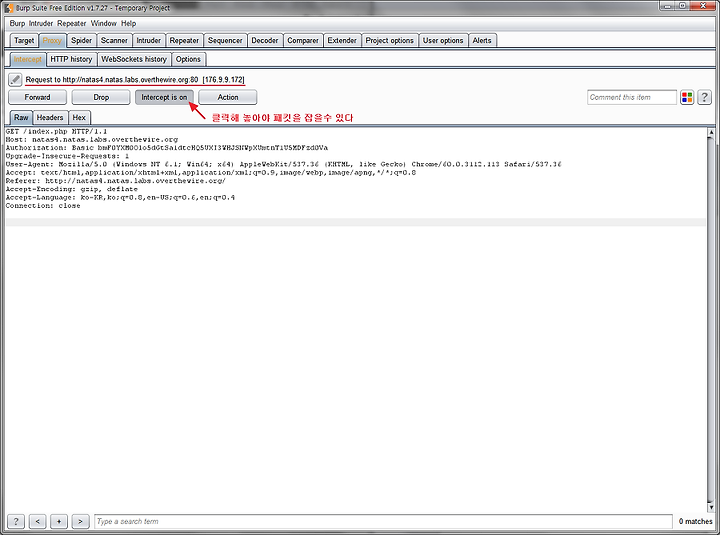The width and height of the screenshot is (720, 535).
Task: Click the Accept: text/html header line
Action: (x=211, y=173)
